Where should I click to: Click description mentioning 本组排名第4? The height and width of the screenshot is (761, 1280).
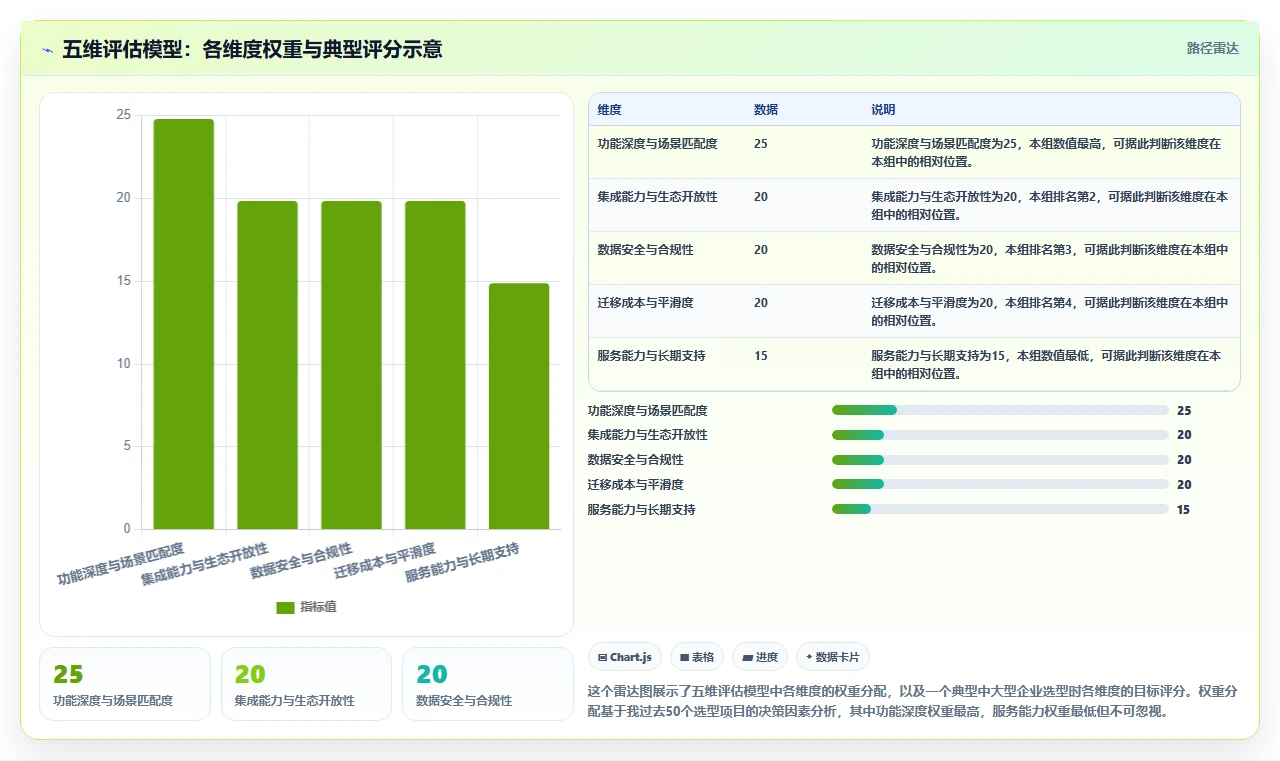(1050, 312)
